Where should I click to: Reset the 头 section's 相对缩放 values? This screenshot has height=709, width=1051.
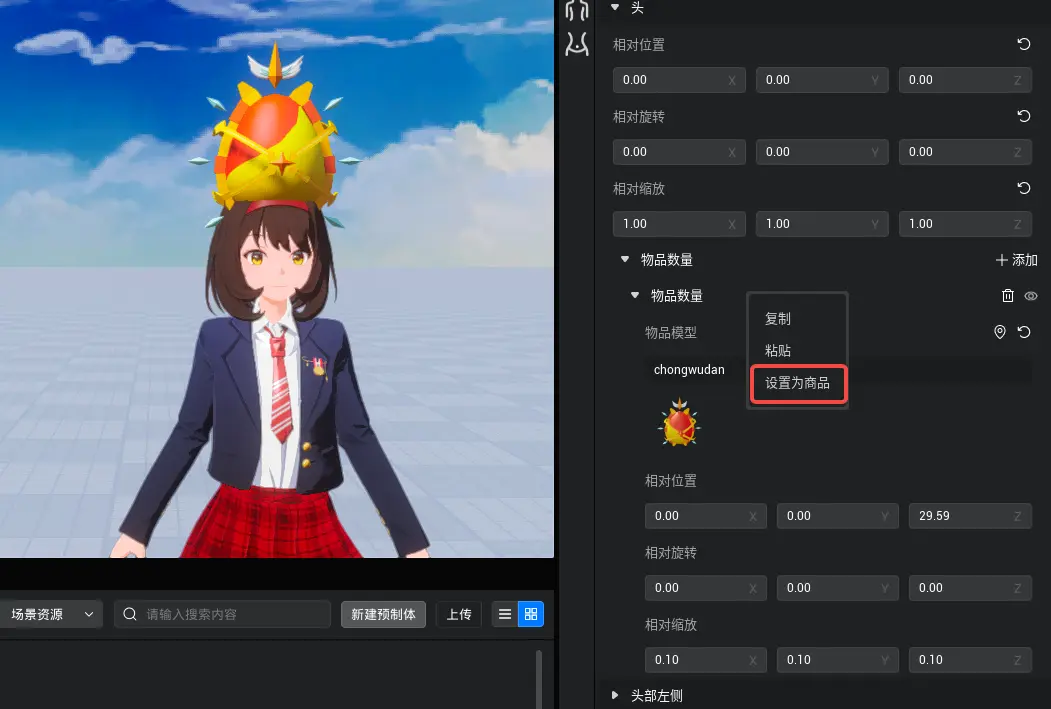pyautogui.click(x=1024, y=188)
